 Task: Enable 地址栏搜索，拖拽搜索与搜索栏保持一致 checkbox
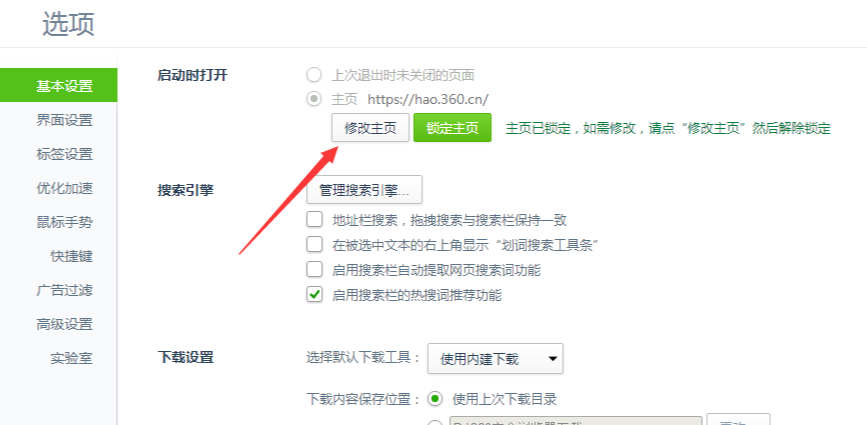[x=315, y=219]
